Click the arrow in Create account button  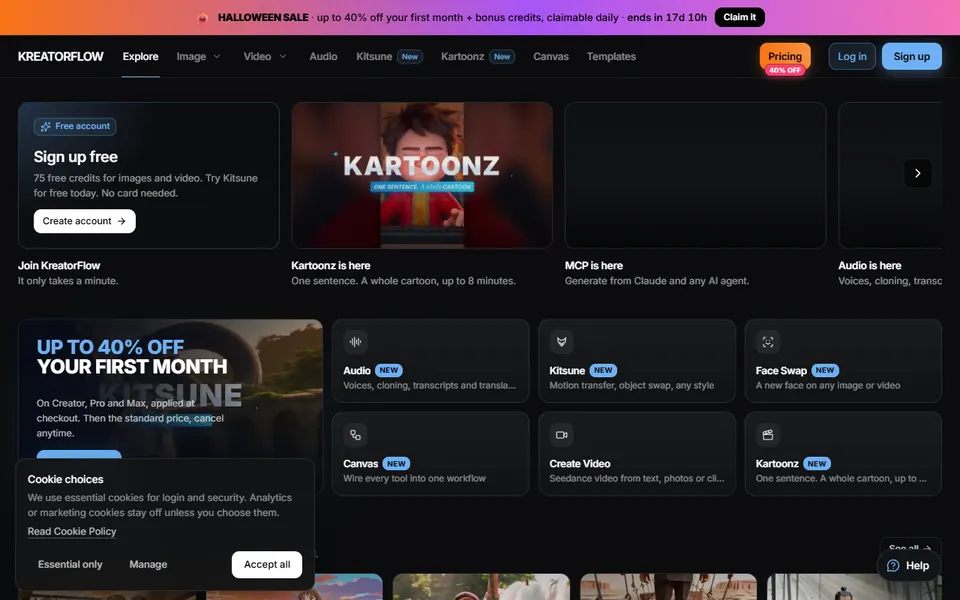(121, 221)
